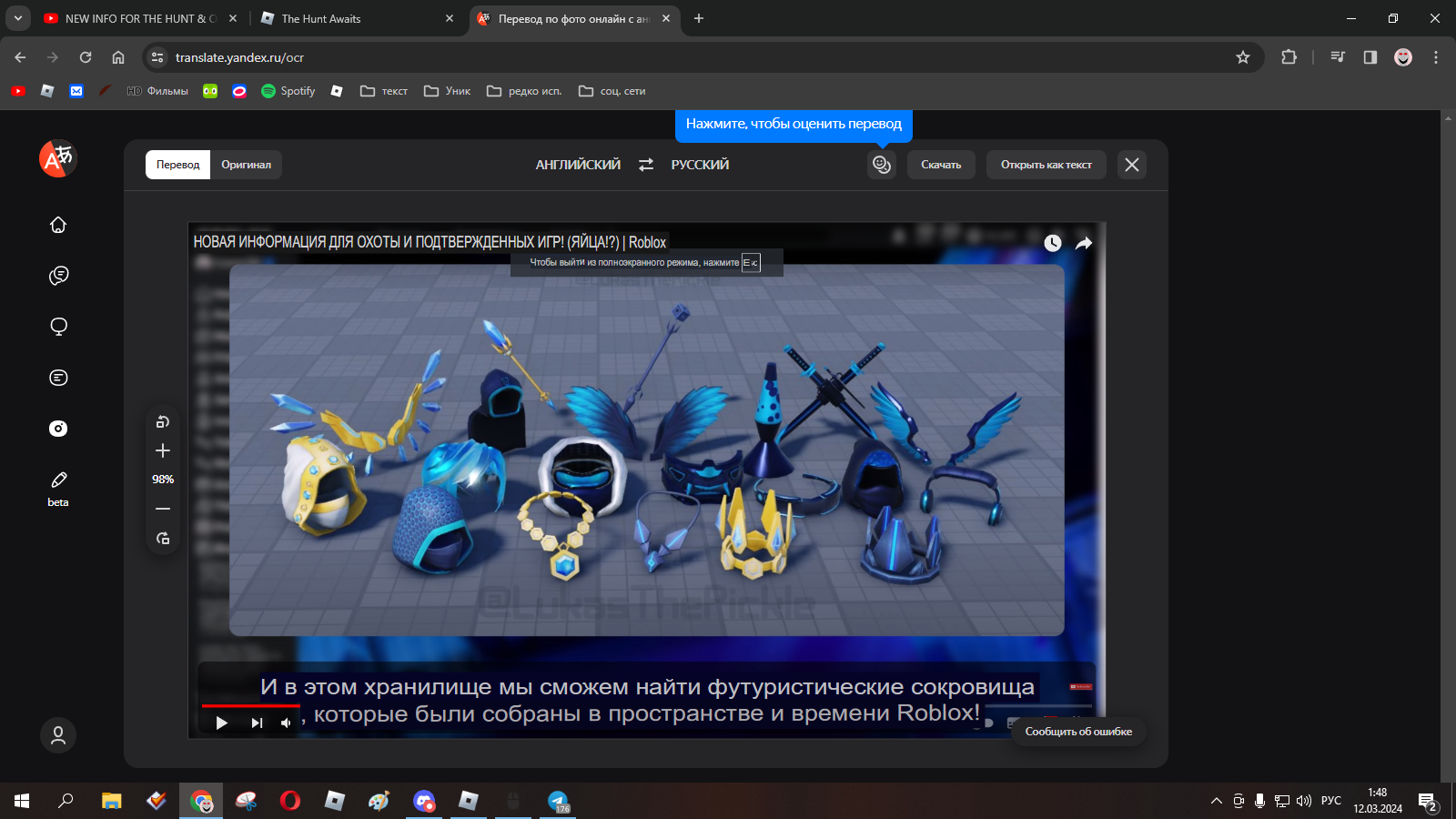Open Windows Start menu
1456x819 pixels.
[22, 801]
